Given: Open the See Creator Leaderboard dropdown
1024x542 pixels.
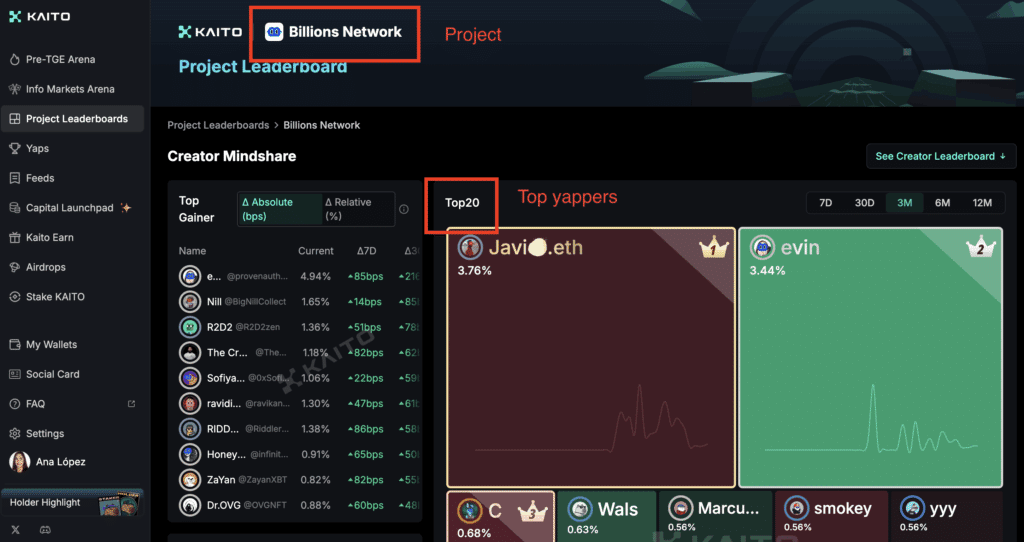Looking at the screenshot, I should coord(940,156).
